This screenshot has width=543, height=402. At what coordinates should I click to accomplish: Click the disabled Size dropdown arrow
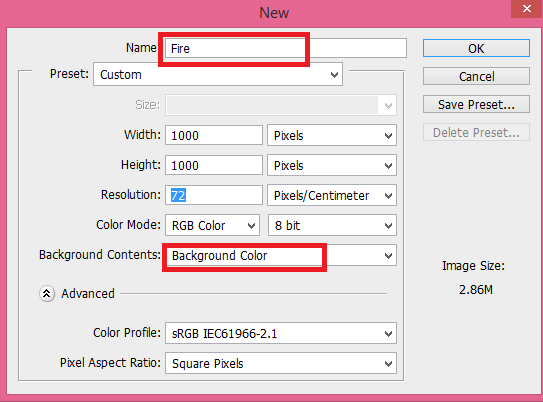pyautogui.click(x=388, y=105)
